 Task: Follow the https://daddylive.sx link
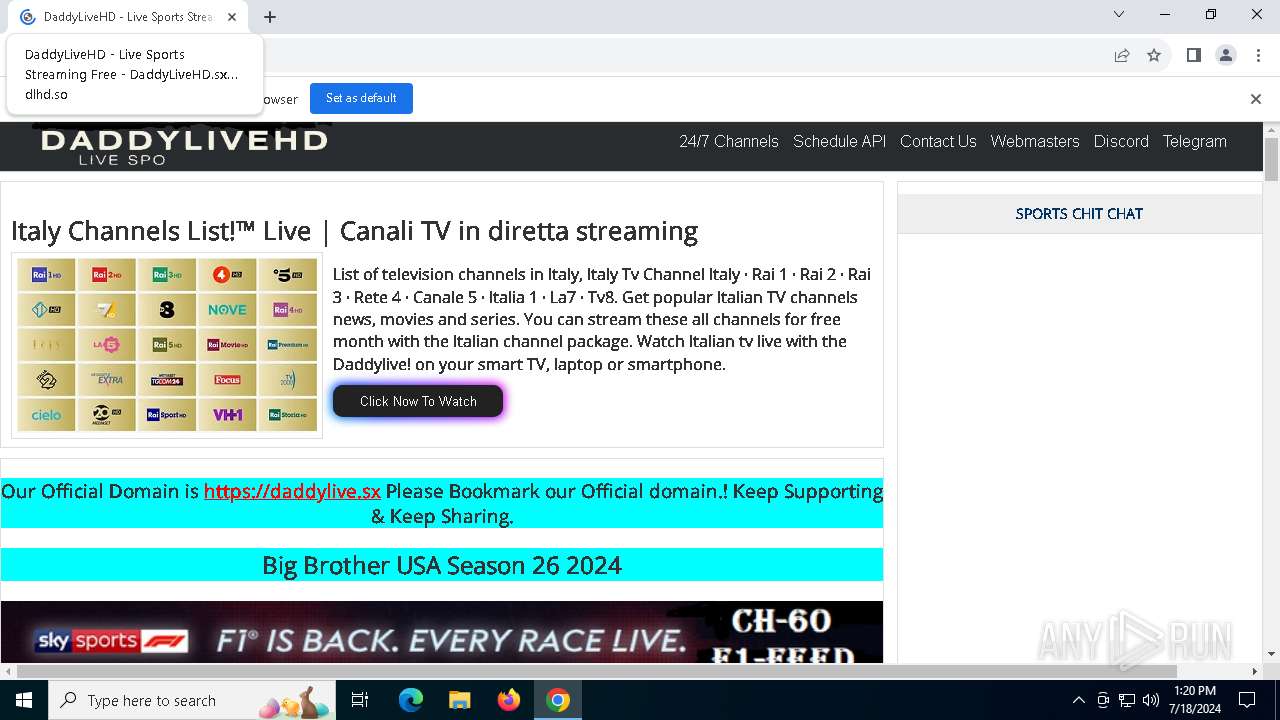pos(292,491)
